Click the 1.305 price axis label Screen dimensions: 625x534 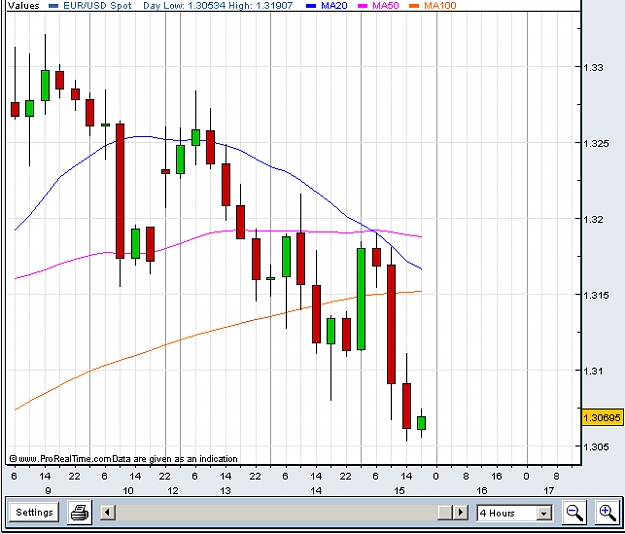point(596,447)
